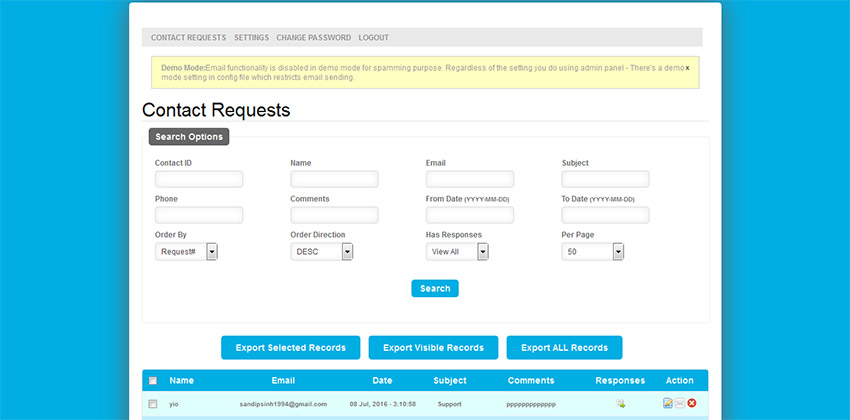This screenshot has height=420, width=850.
Task: Open the Per Page dropdown showing 50
Action: pos(593,251)
